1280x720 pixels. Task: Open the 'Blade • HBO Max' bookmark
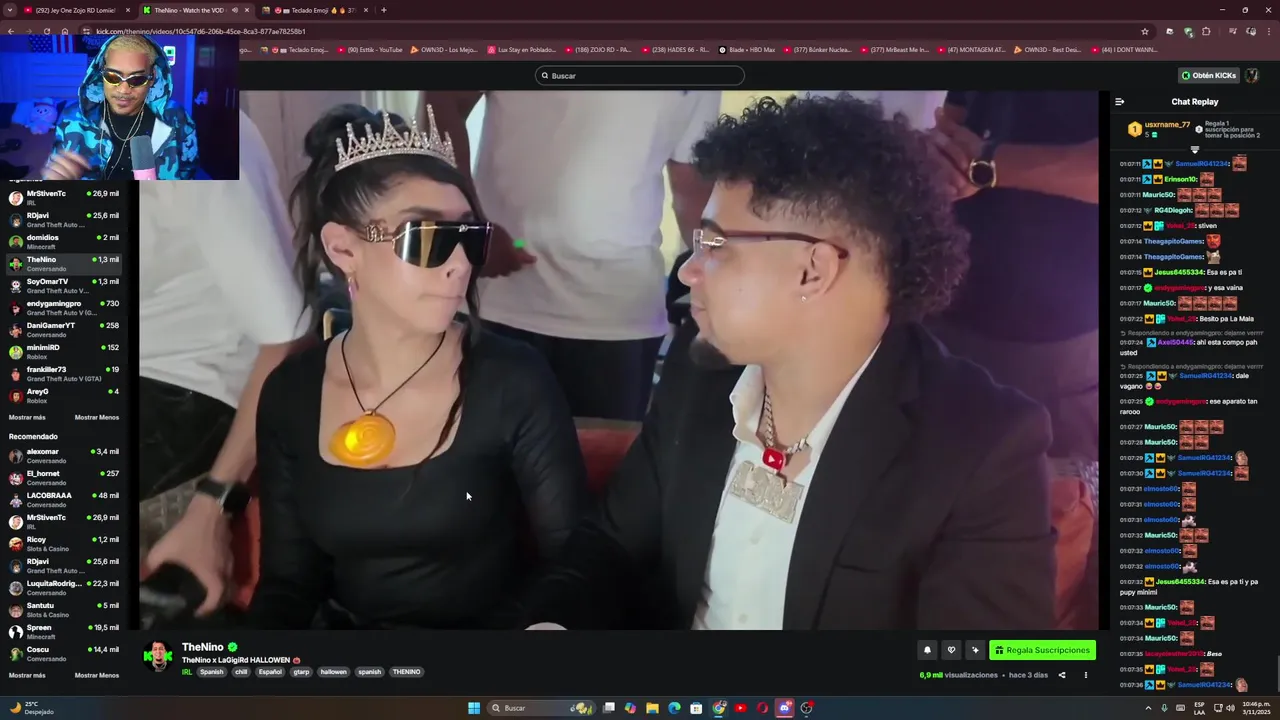tap(747, 49)
